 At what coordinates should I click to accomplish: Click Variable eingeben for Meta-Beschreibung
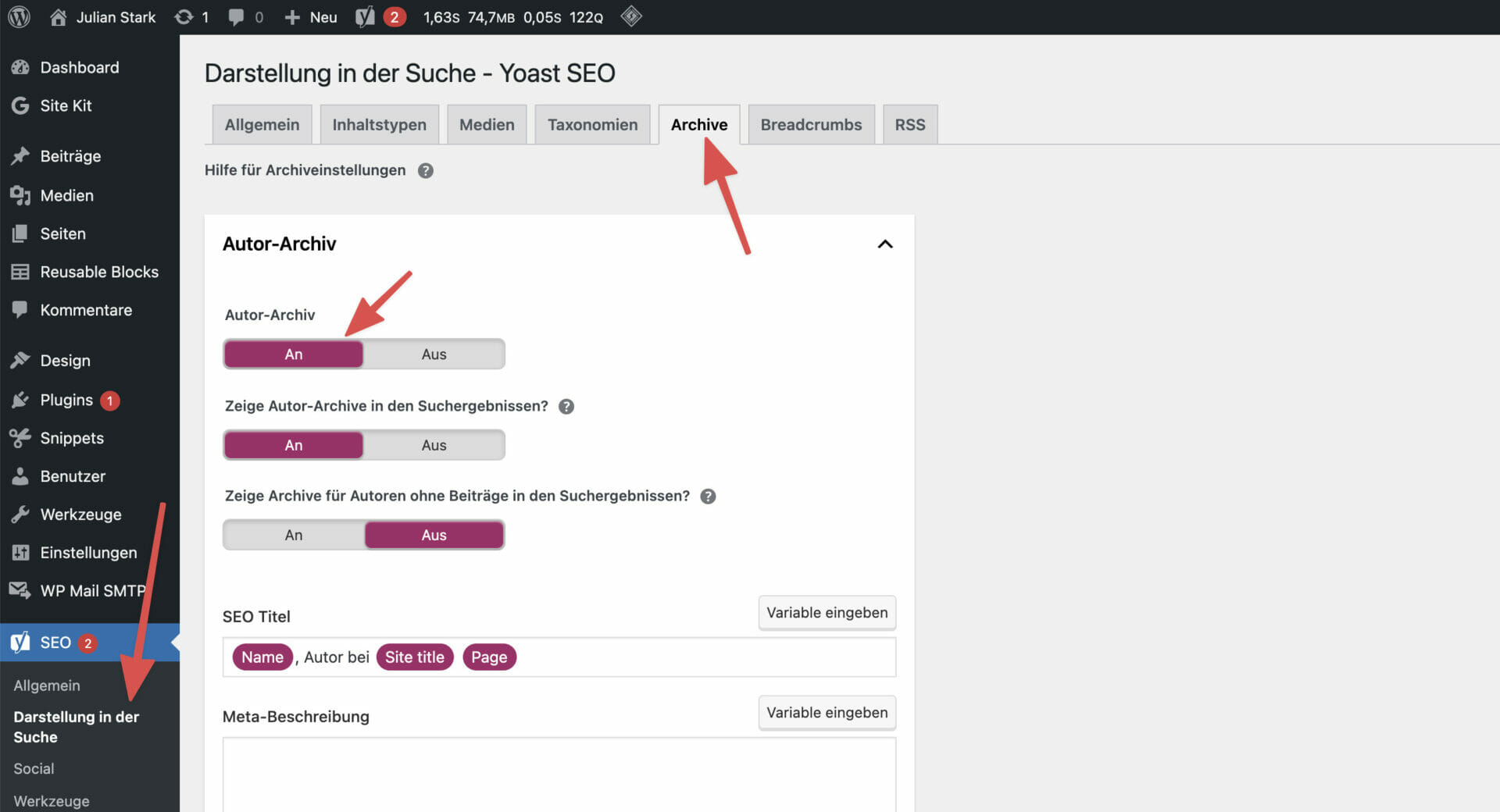coord(827,713)
